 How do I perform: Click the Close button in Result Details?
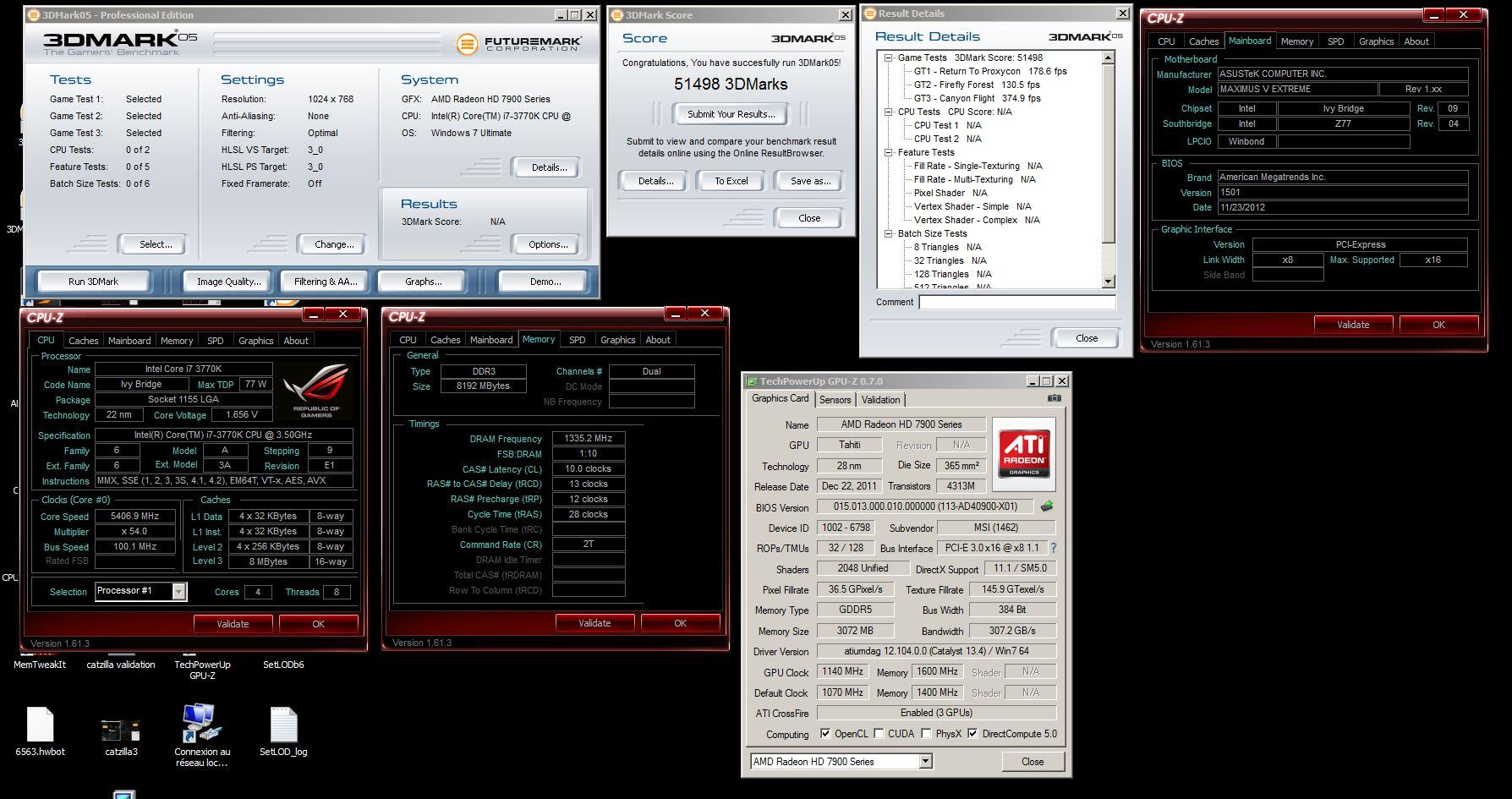click(1087, 338)
